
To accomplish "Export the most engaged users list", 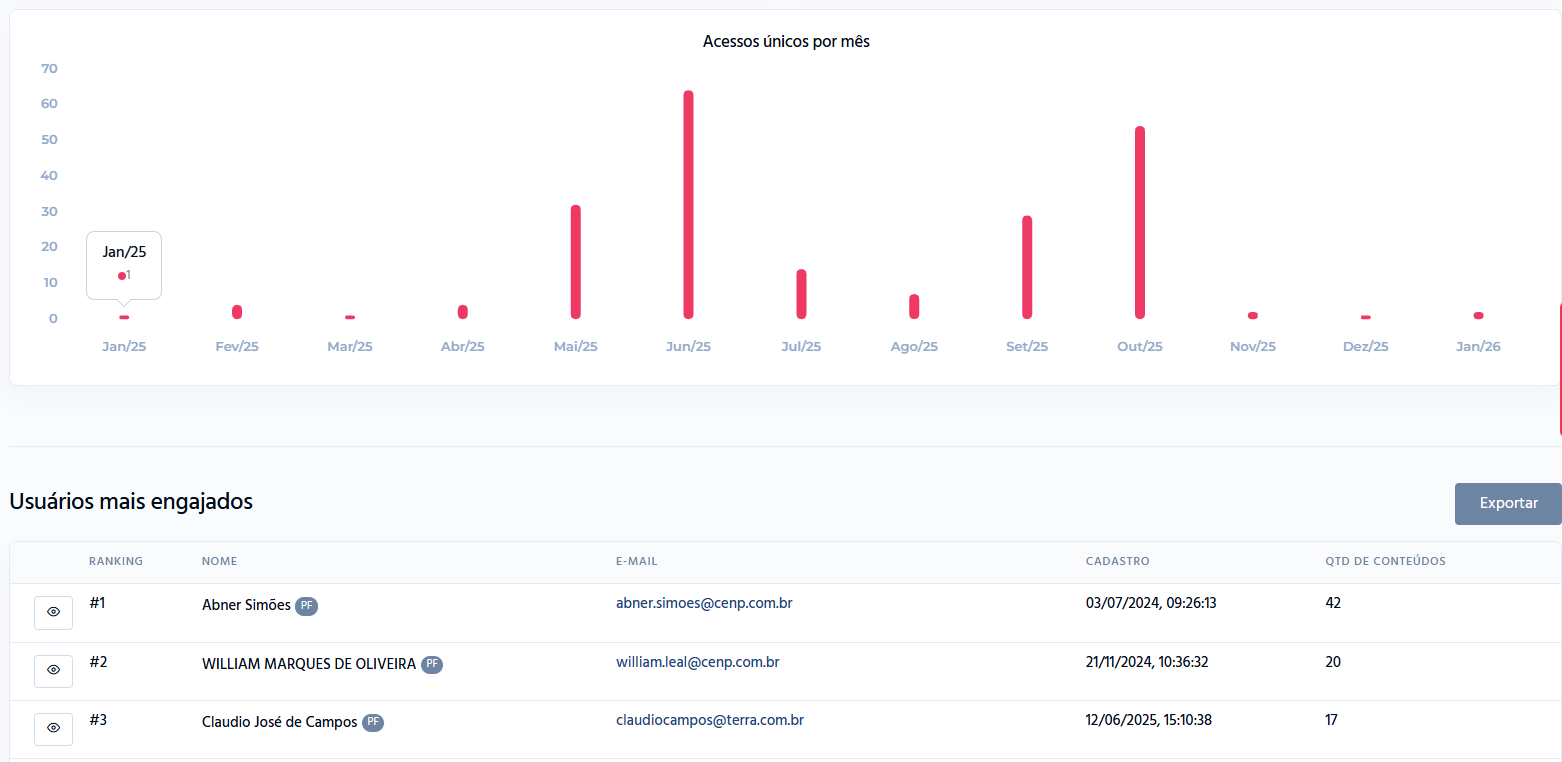I will pos(1508,503).
